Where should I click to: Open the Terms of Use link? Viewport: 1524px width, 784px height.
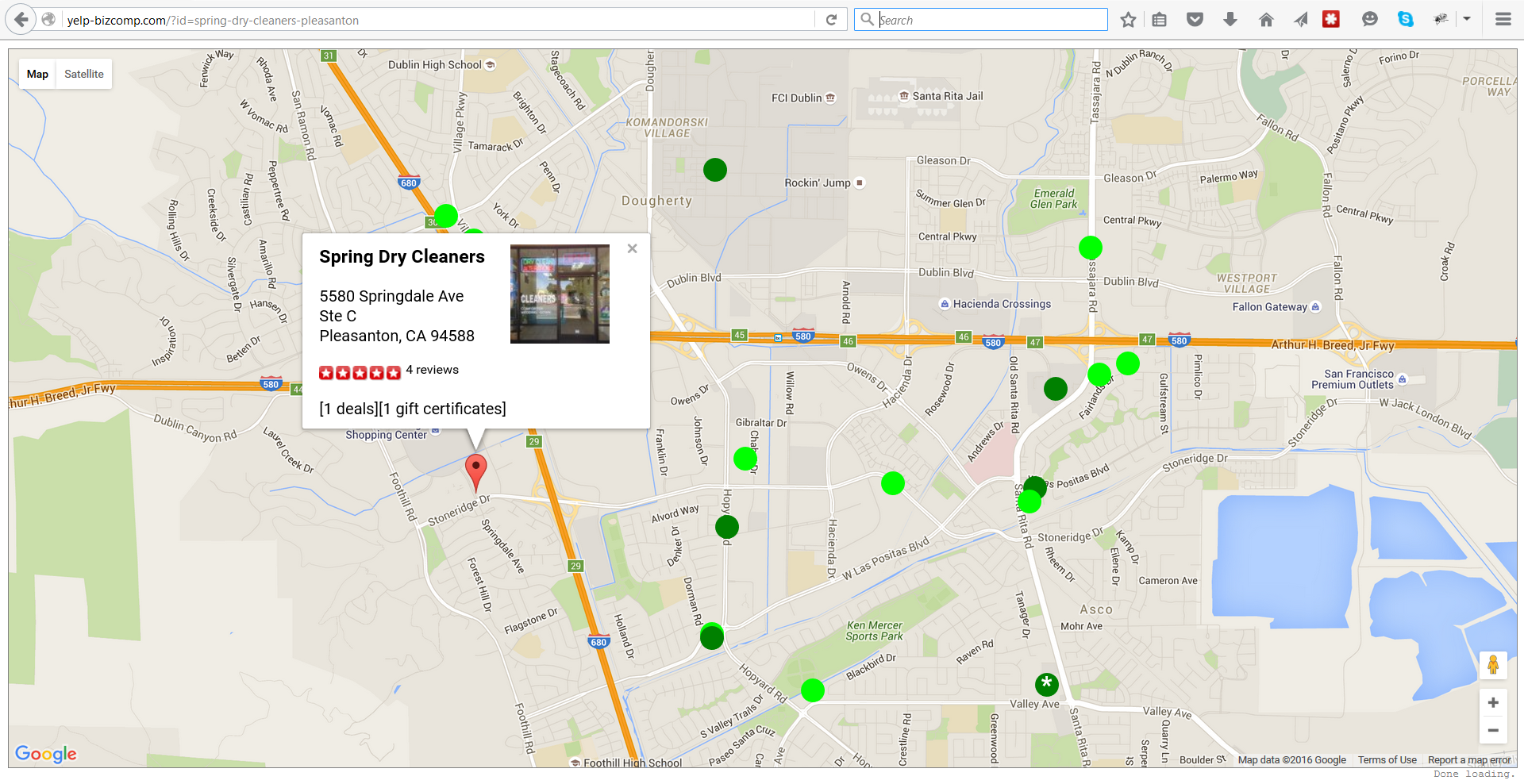1387,760
